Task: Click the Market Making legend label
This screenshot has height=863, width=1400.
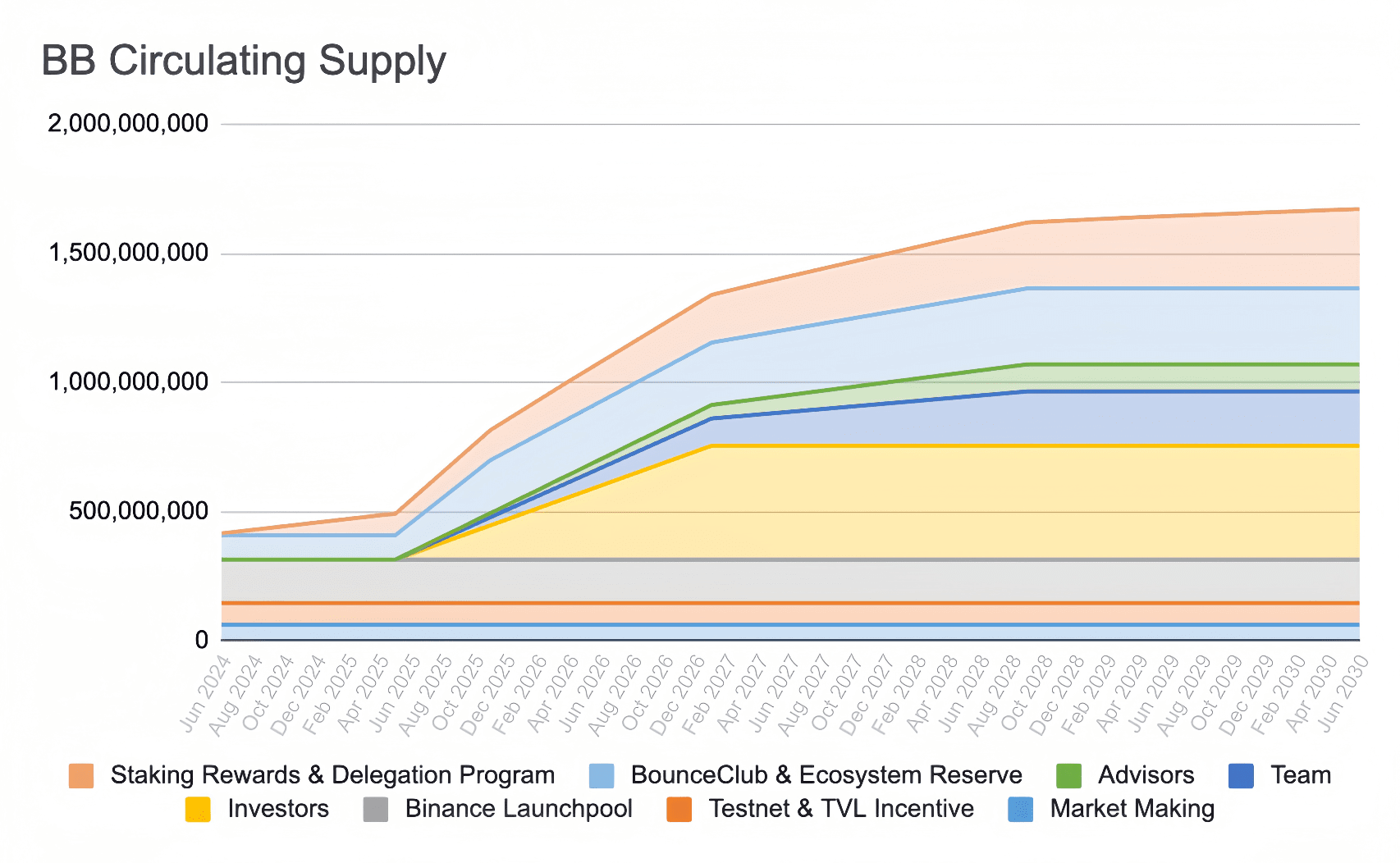Action: [x=1132, y=809]
